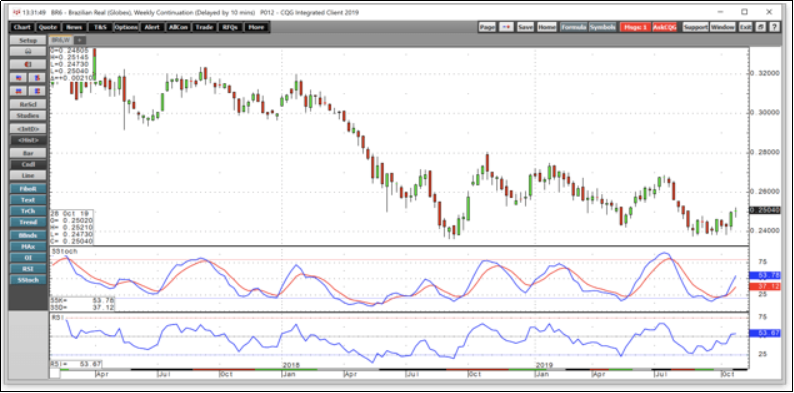Viewport: 794px width, 393px height.
Task: Select the Text annotation tool
Action: pos(28,200)
